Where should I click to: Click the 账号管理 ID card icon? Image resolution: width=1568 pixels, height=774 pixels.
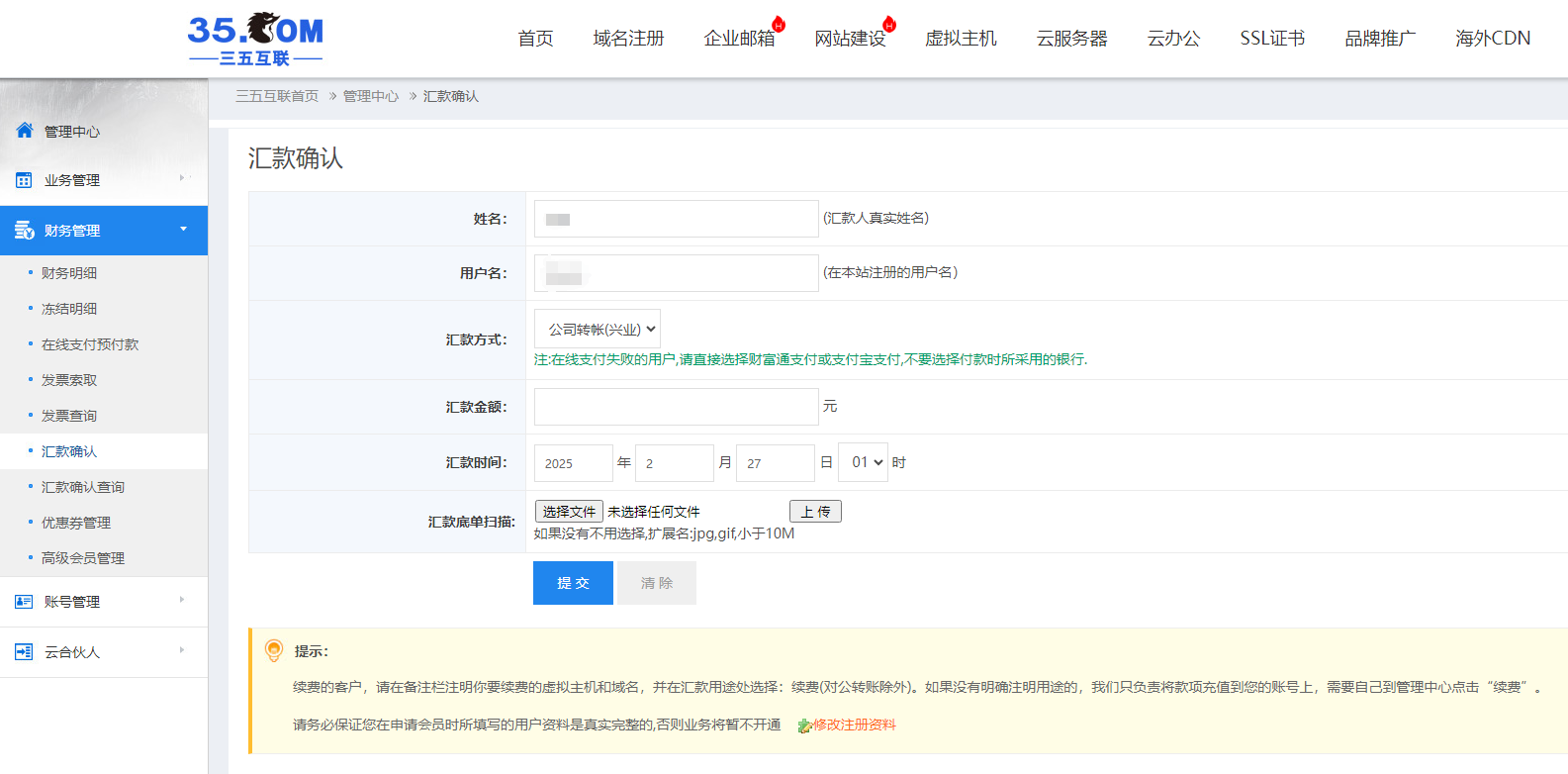pyautogui.click(x=25, y=602)
